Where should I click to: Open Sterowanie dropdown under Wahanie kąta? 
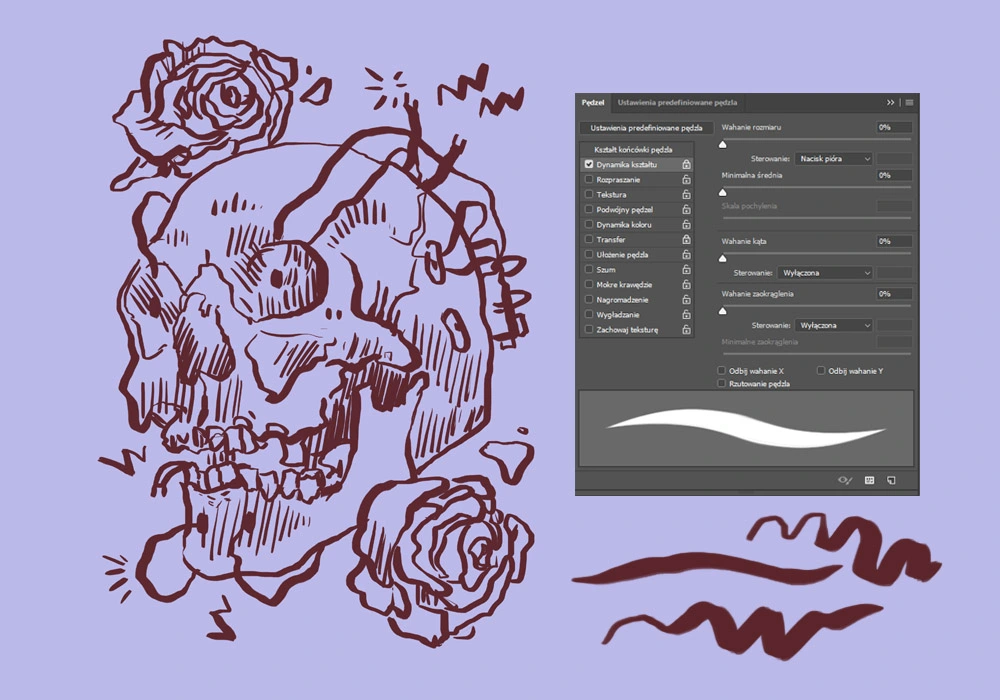pos(825,273)
